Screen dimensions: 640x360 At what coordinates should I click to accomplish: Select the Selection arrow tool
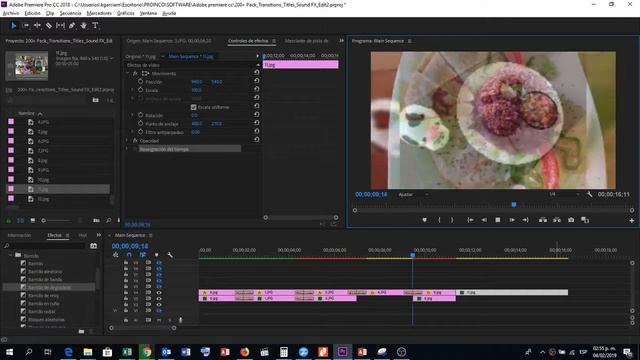coord(13,26)
